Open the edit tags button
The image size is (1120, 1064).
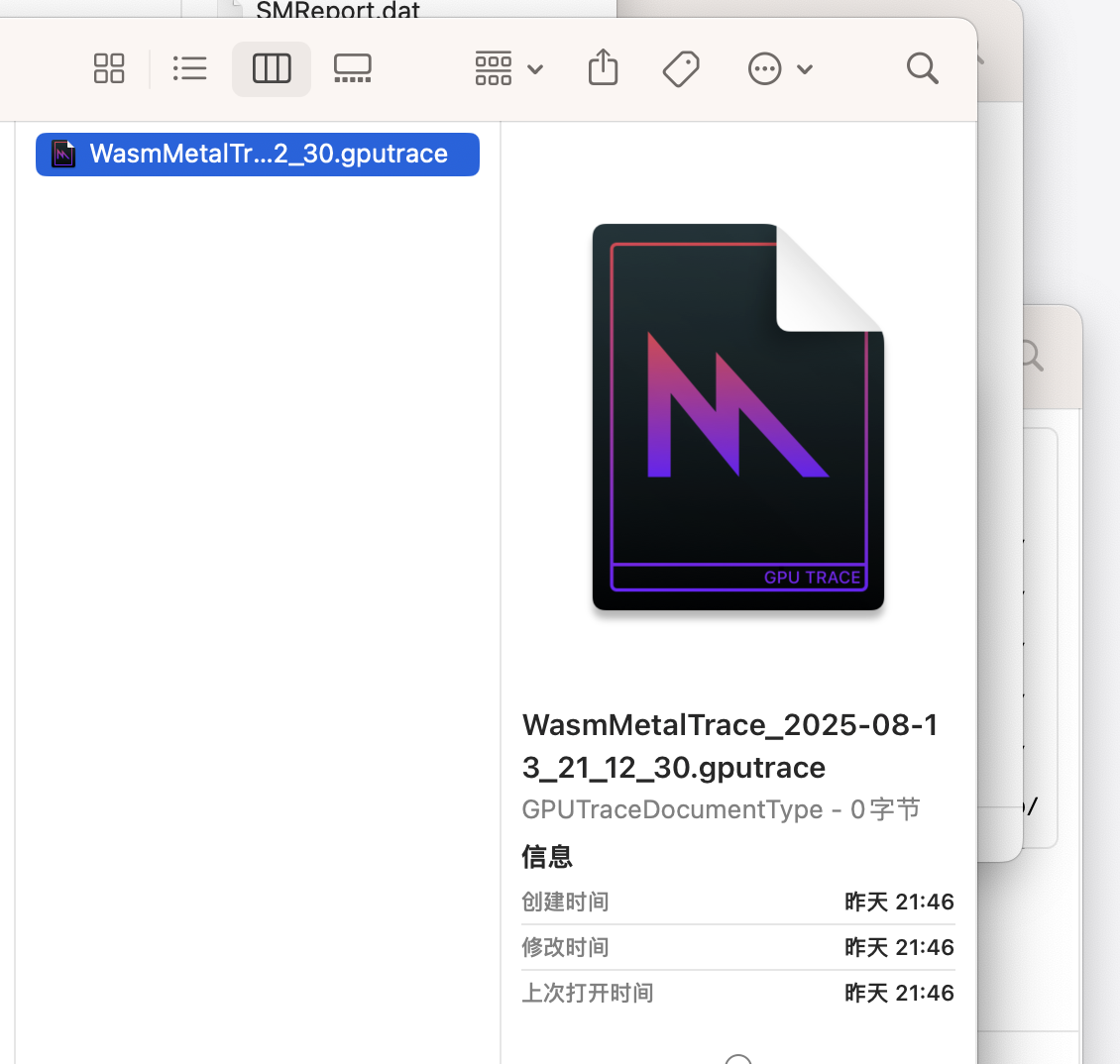click(x=681, y=68)
